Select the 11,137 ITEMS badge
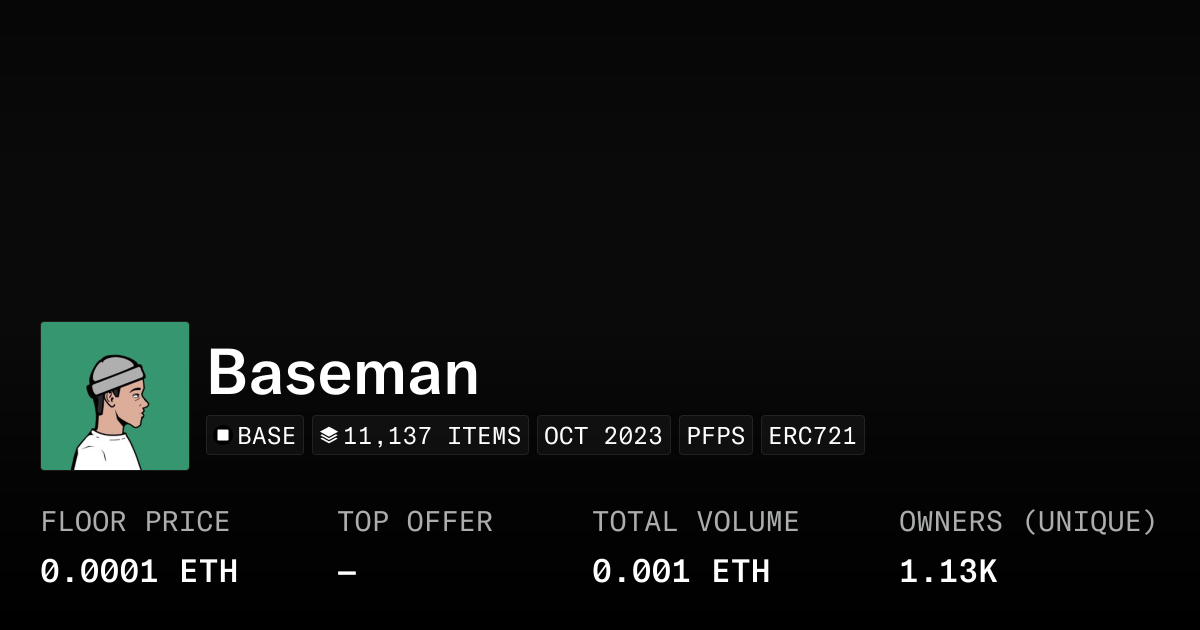 420,435
